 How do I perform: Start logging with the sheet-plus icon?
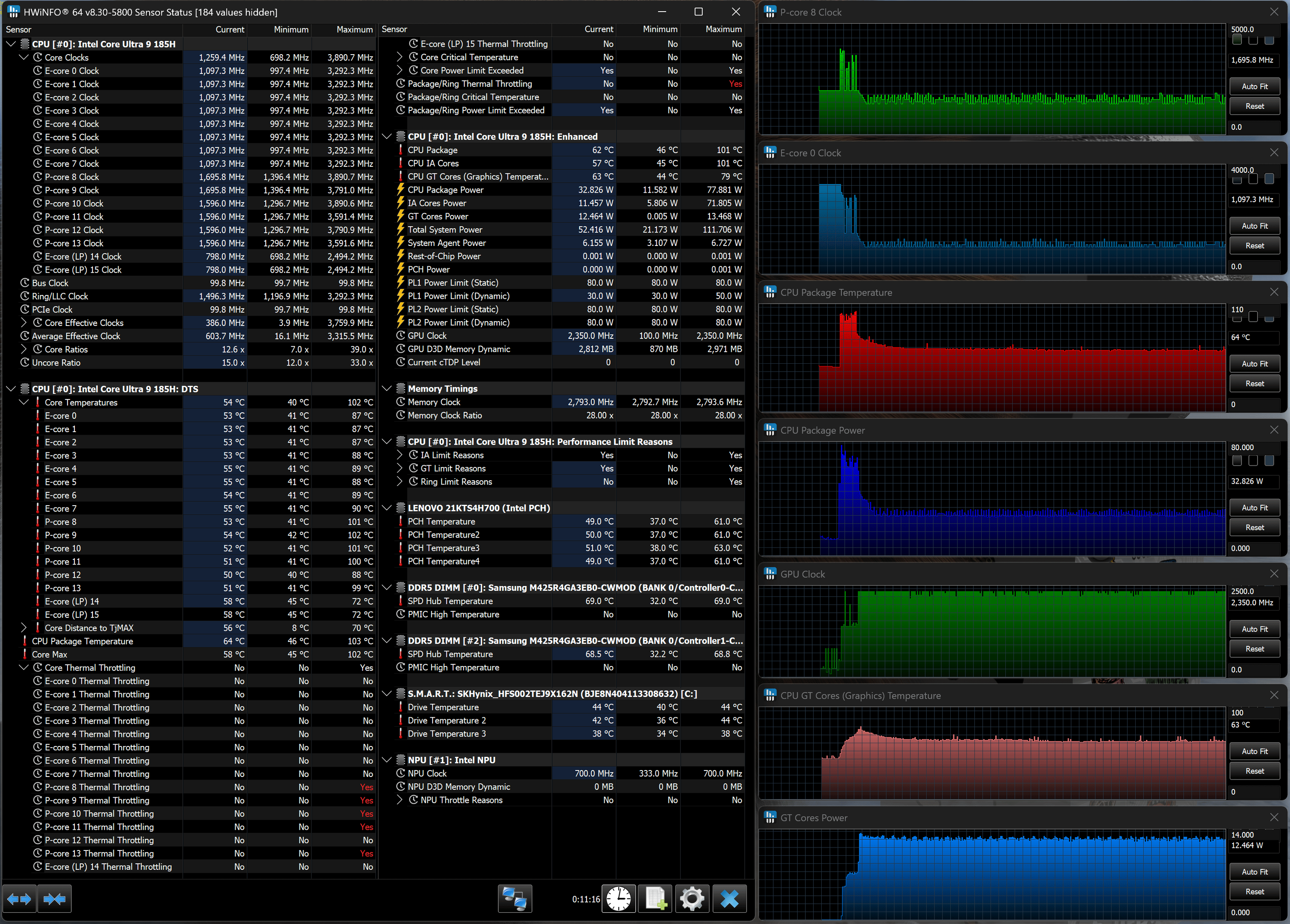click(x=655, y=899)
